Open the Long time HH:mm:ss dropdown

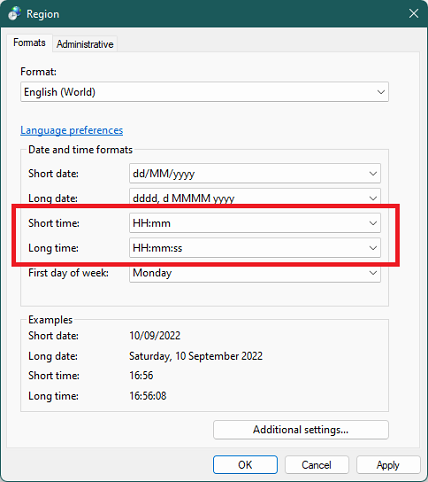click(x=255, y=248)
